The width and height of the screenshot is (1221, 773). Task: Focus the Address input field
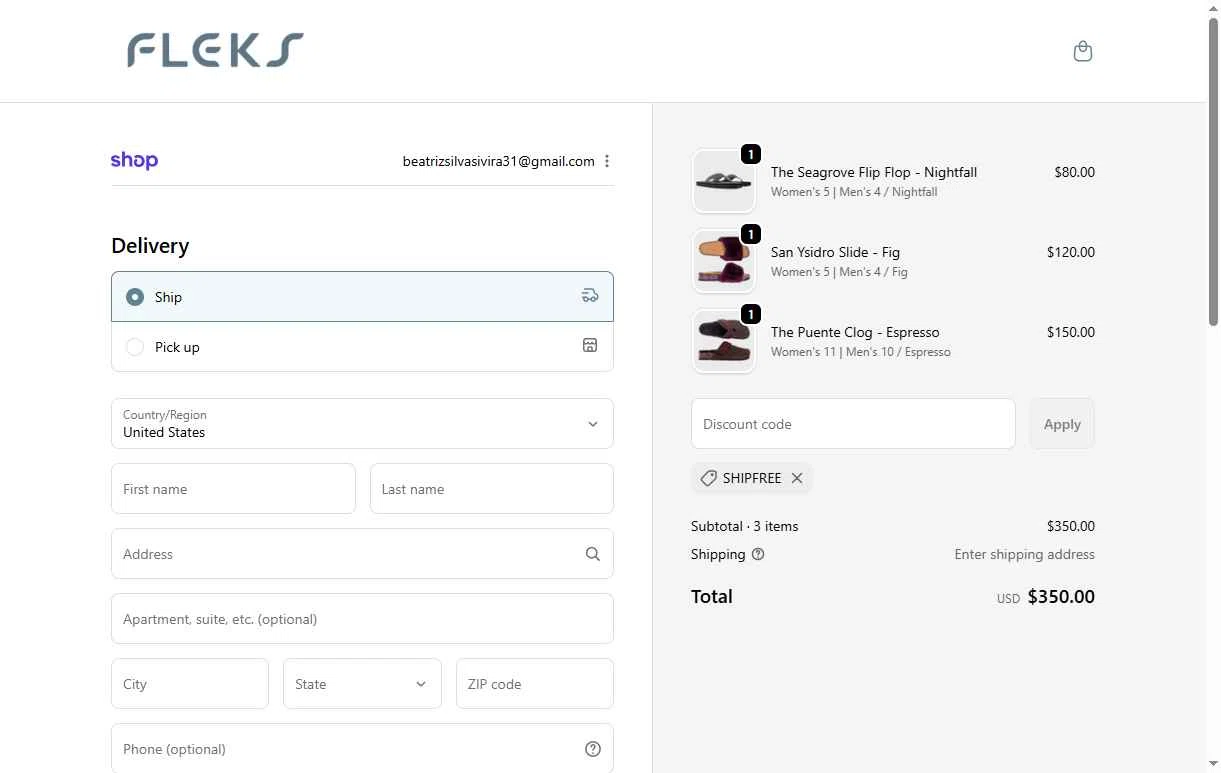(362, 554)
